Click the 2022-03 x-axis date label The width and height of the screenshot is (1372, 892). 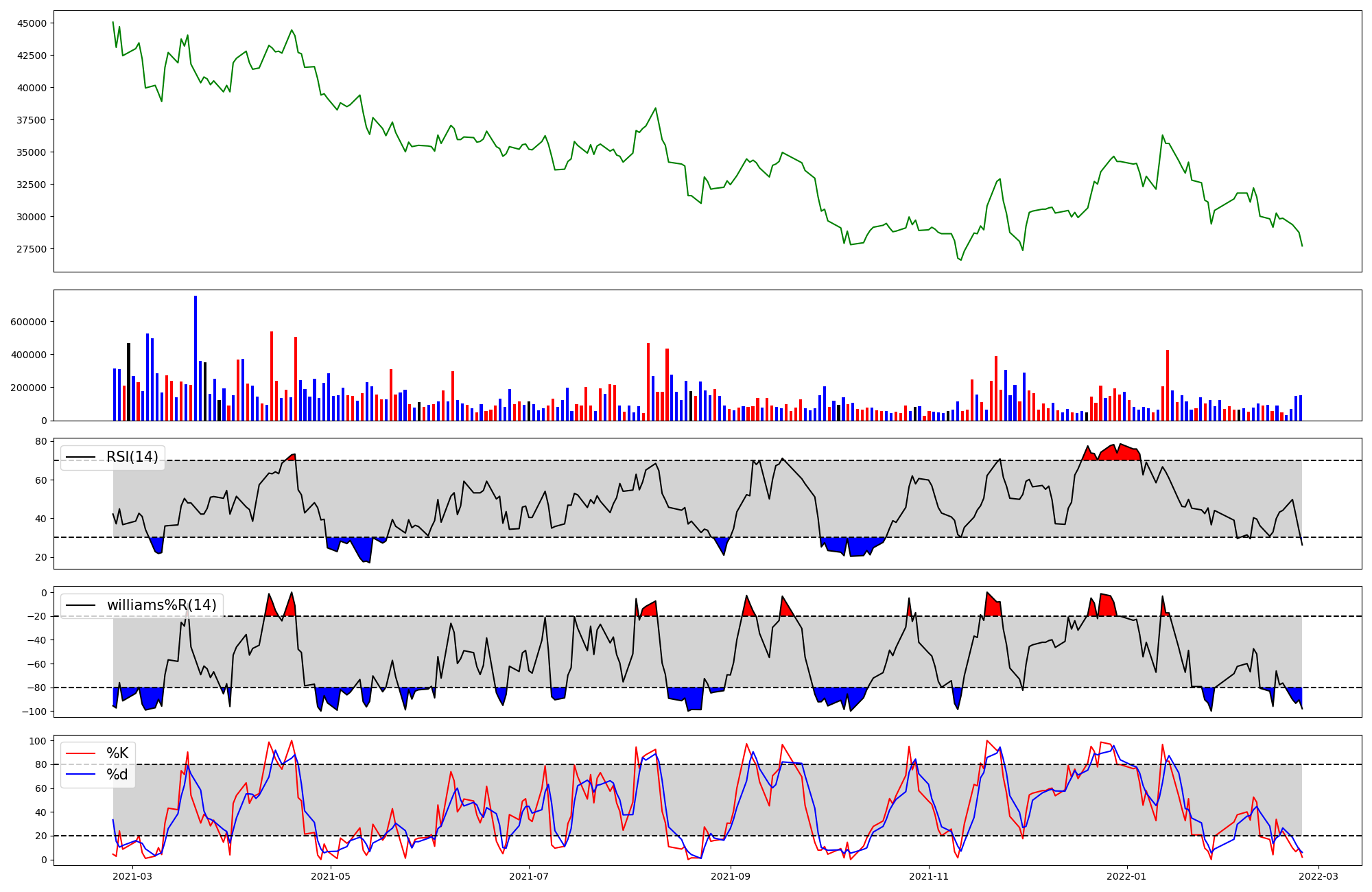[x=1318, y=876]
